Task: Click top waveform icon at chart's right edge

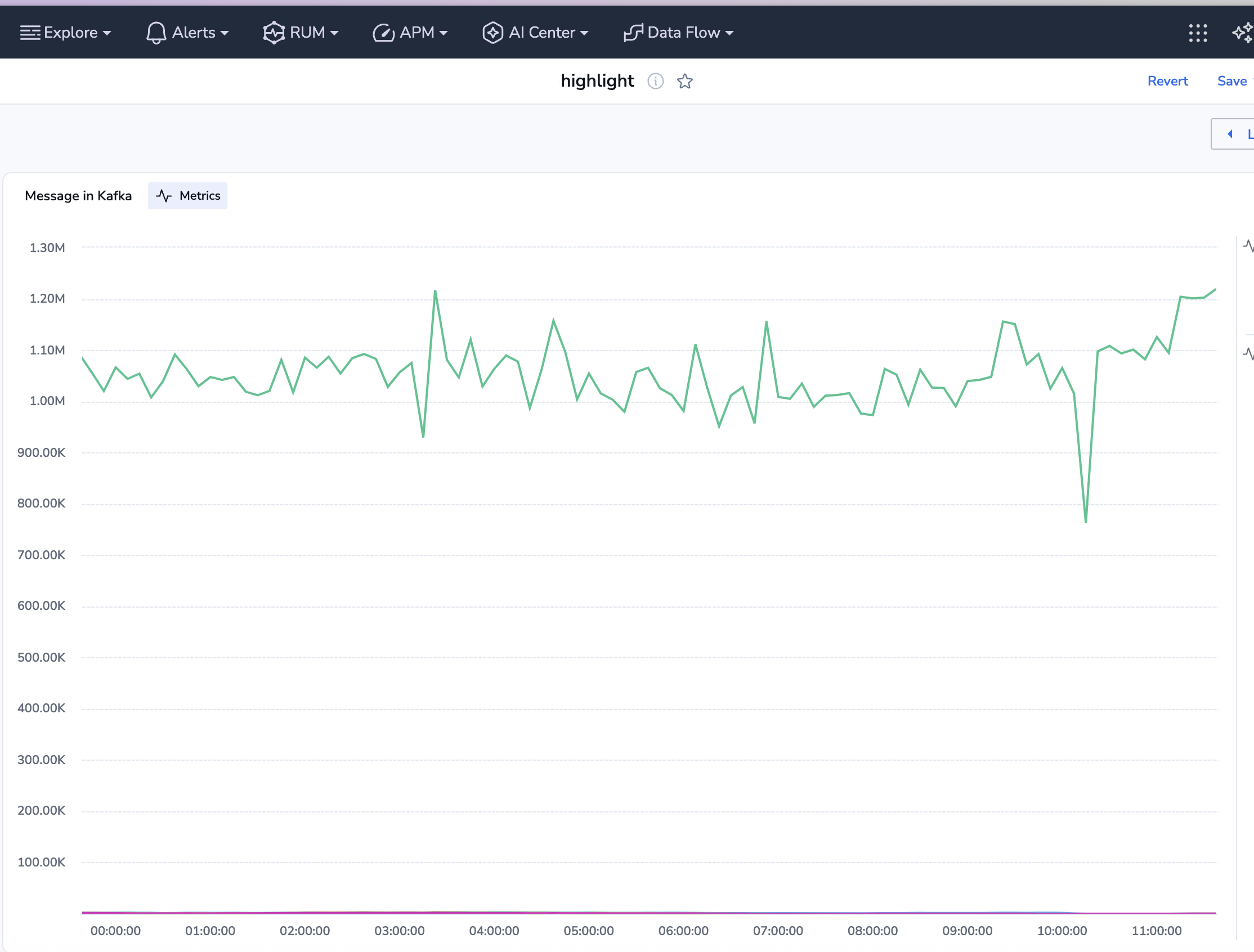Action: tap(1248, 245)
